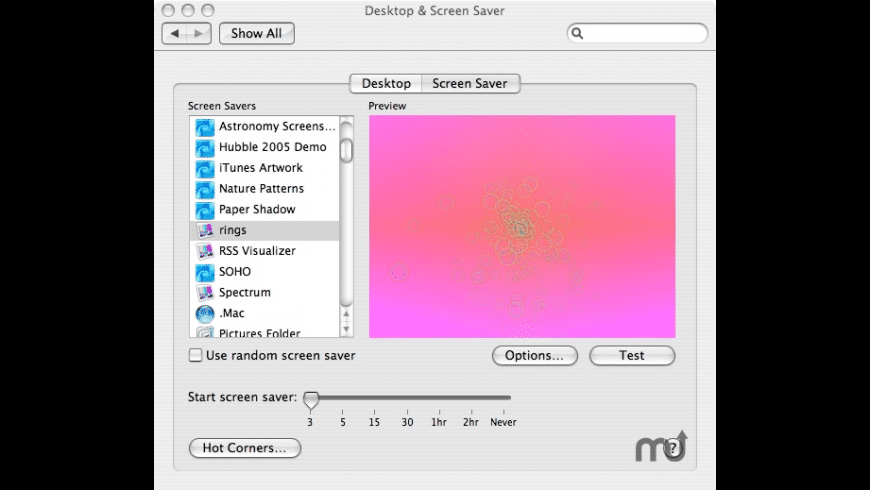
Task: Click the Hubble 2005 Demo icon
Action: pos(205,148)
